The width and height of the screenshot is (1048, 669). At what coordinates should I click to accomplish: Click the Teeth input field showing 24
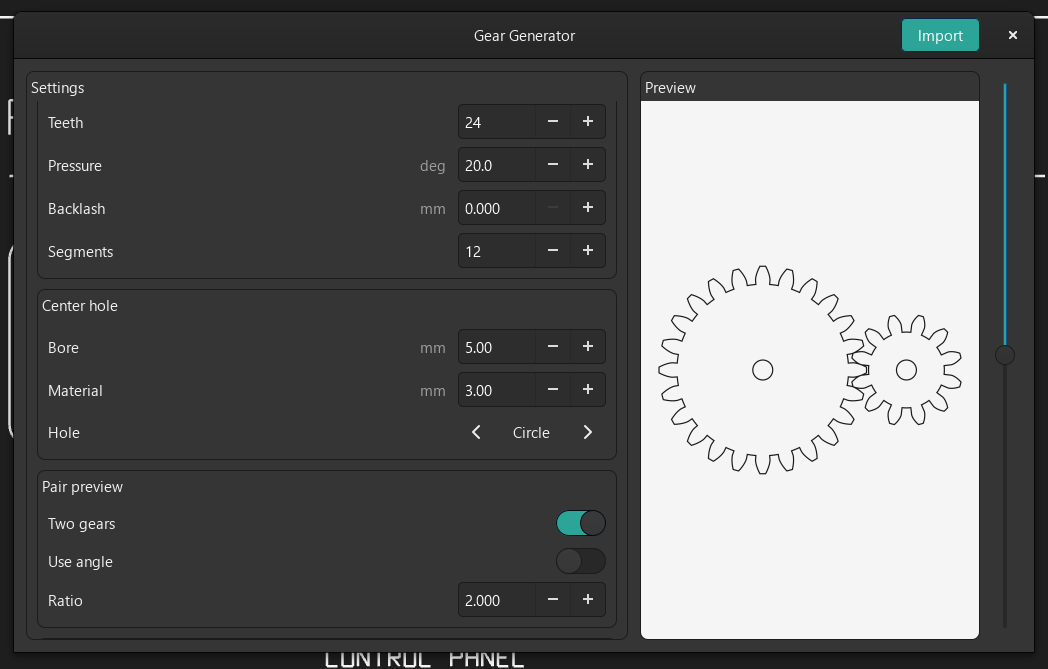(497, 122)
